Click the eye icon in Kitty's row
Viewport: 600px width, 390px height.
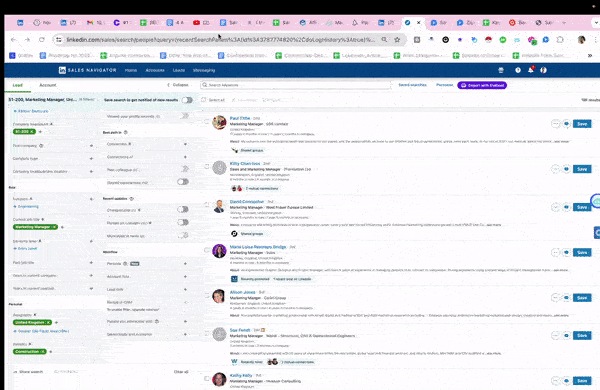coord(567,169)
